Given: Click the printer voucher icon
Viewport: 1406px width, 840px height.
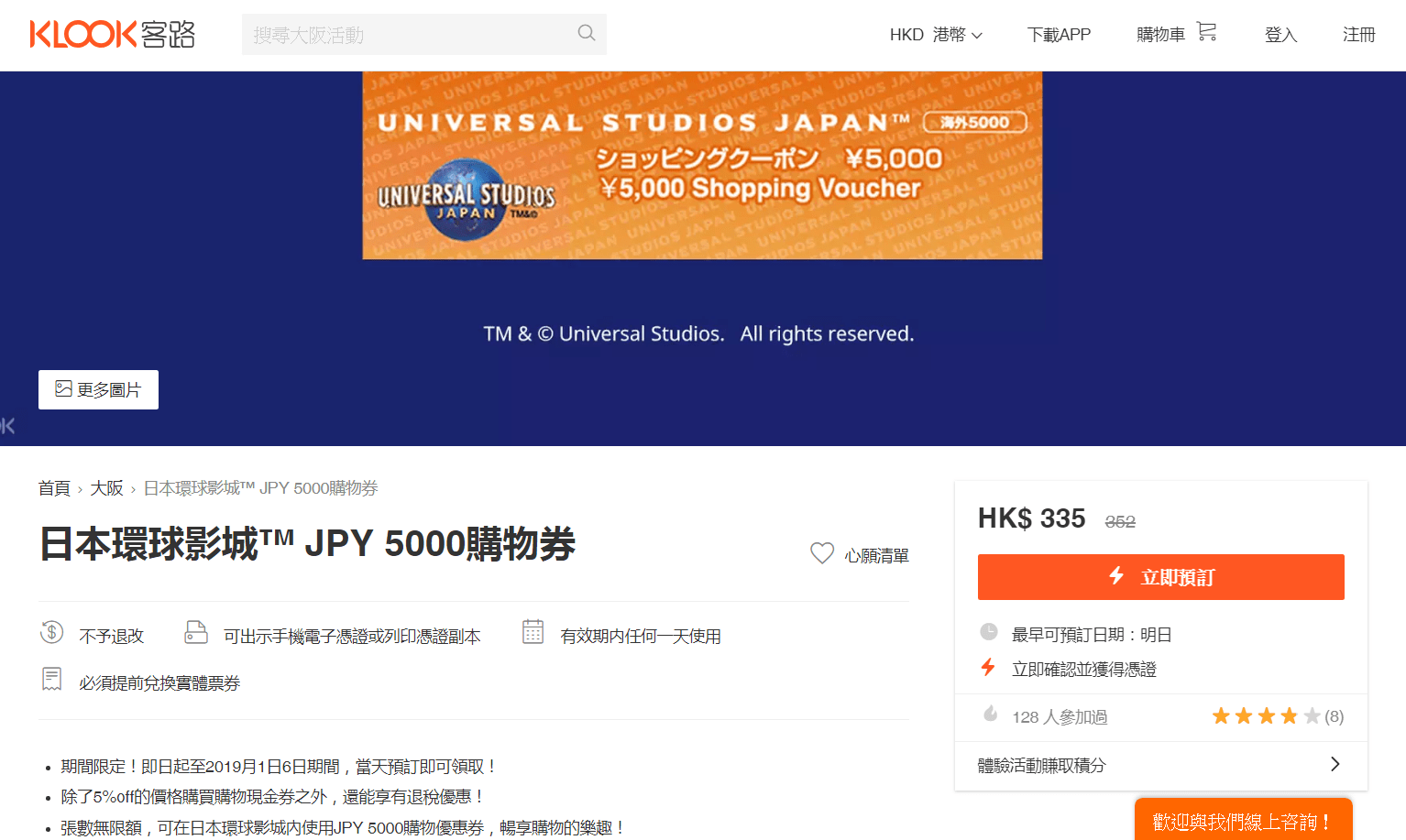Looking at the screenshot, I should click(x=196, y=632).
